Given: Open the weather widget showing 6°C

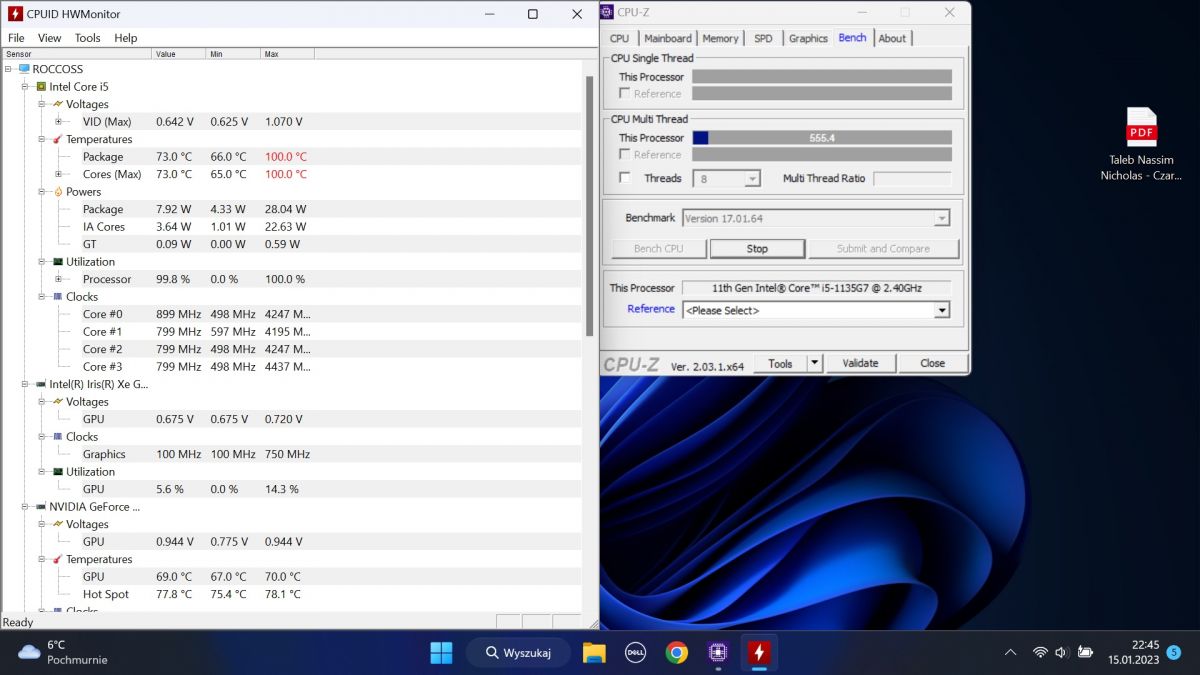Looking at the screenshot, I should pos(62,652).
